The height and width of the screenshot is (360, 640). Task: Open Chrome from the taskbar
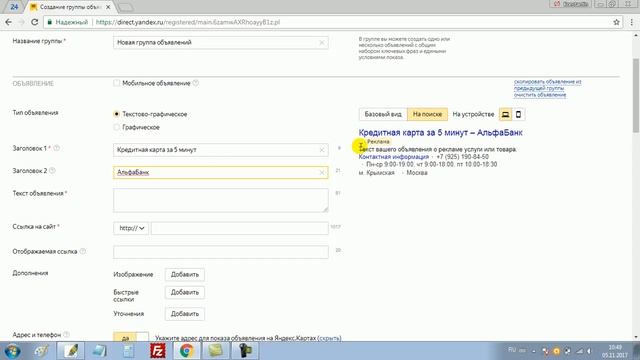[187, 351]
